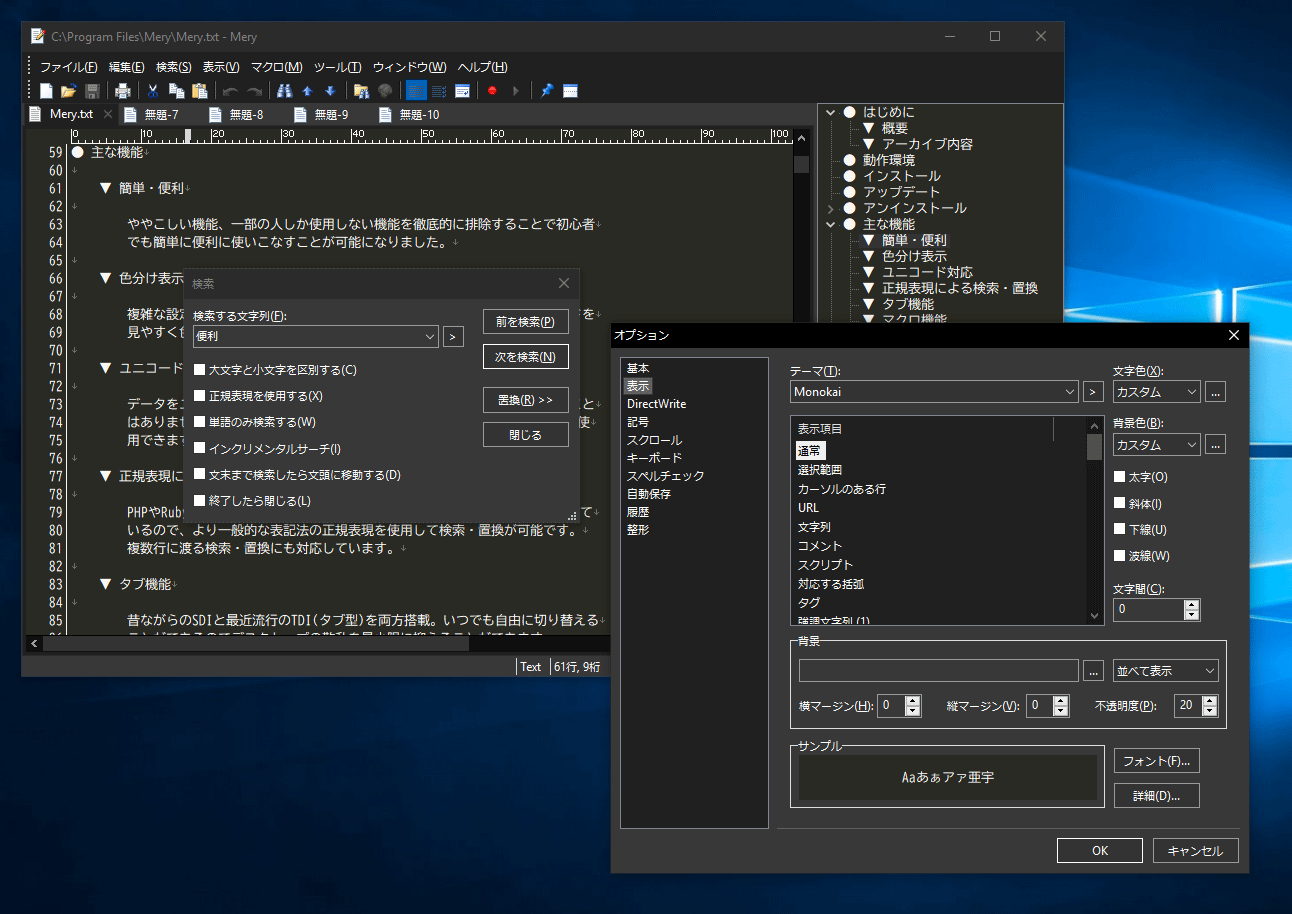Click the Print toolbar icon
Viewport: 1292px width, 914px height.
(122, 91)
